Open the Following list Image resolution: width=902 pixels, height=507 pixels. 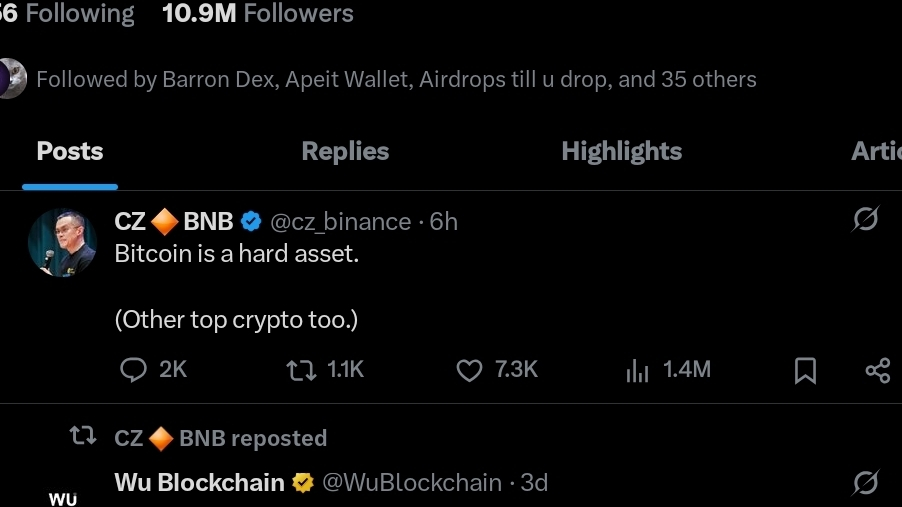pyautogui.click(x=67, y=13)
